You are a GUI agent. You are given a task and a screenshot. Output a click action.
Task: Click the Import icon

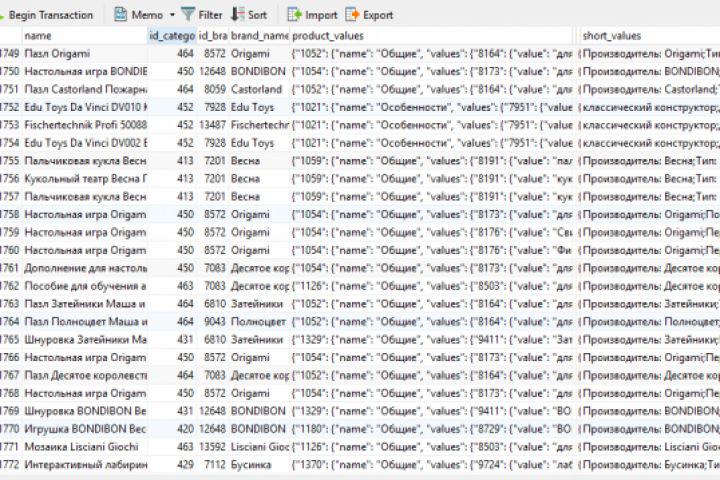[x=294, y=15]
